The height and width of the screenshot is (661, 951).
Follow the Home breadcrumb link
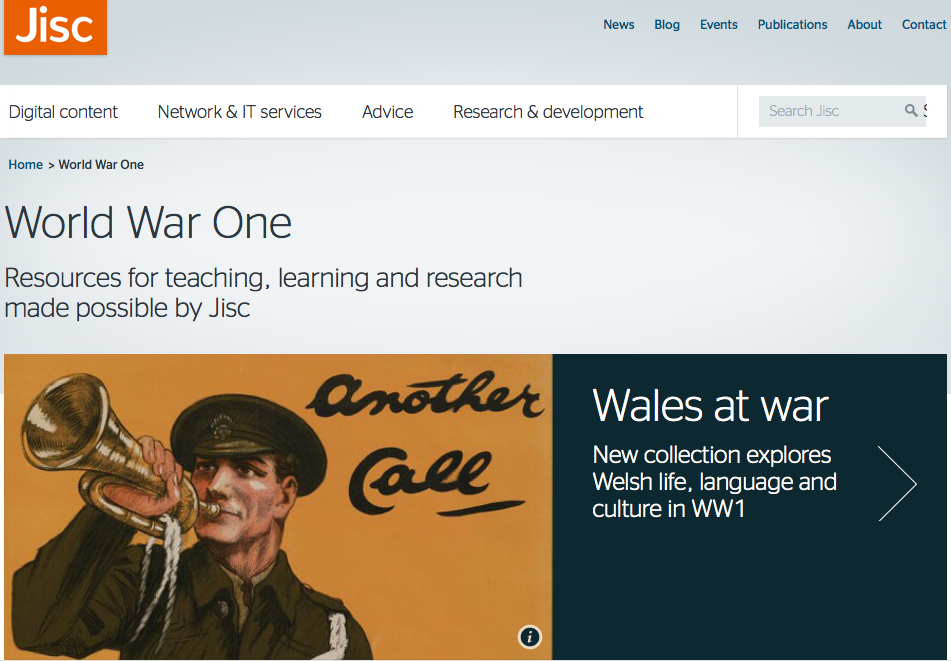tap(25, 165)
